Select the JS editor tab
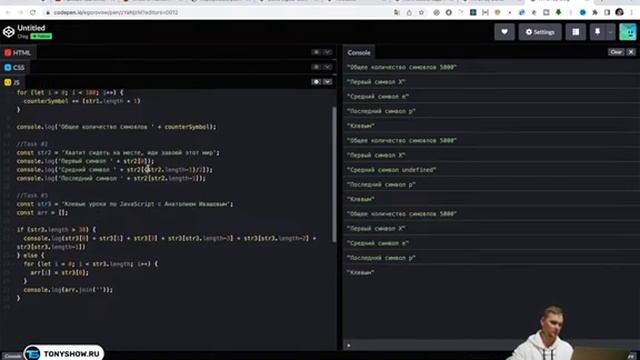 pyautogui.click(x=12, y=82)
